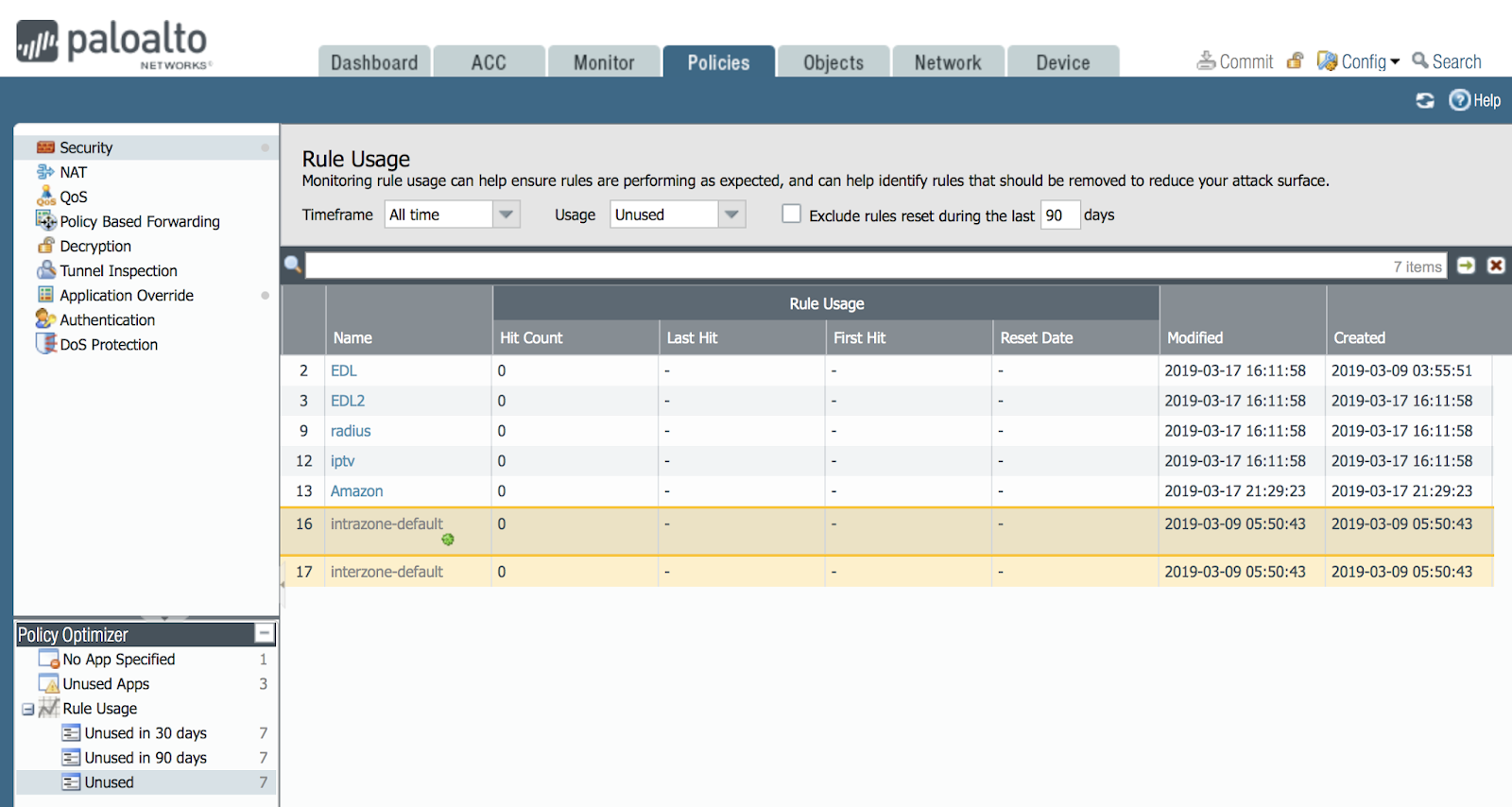Image resolution: width=1512 pixels, height=807 pixels.
Task: Click the Commit text button
Action: pyautogui.click(x=1246, y=61)
